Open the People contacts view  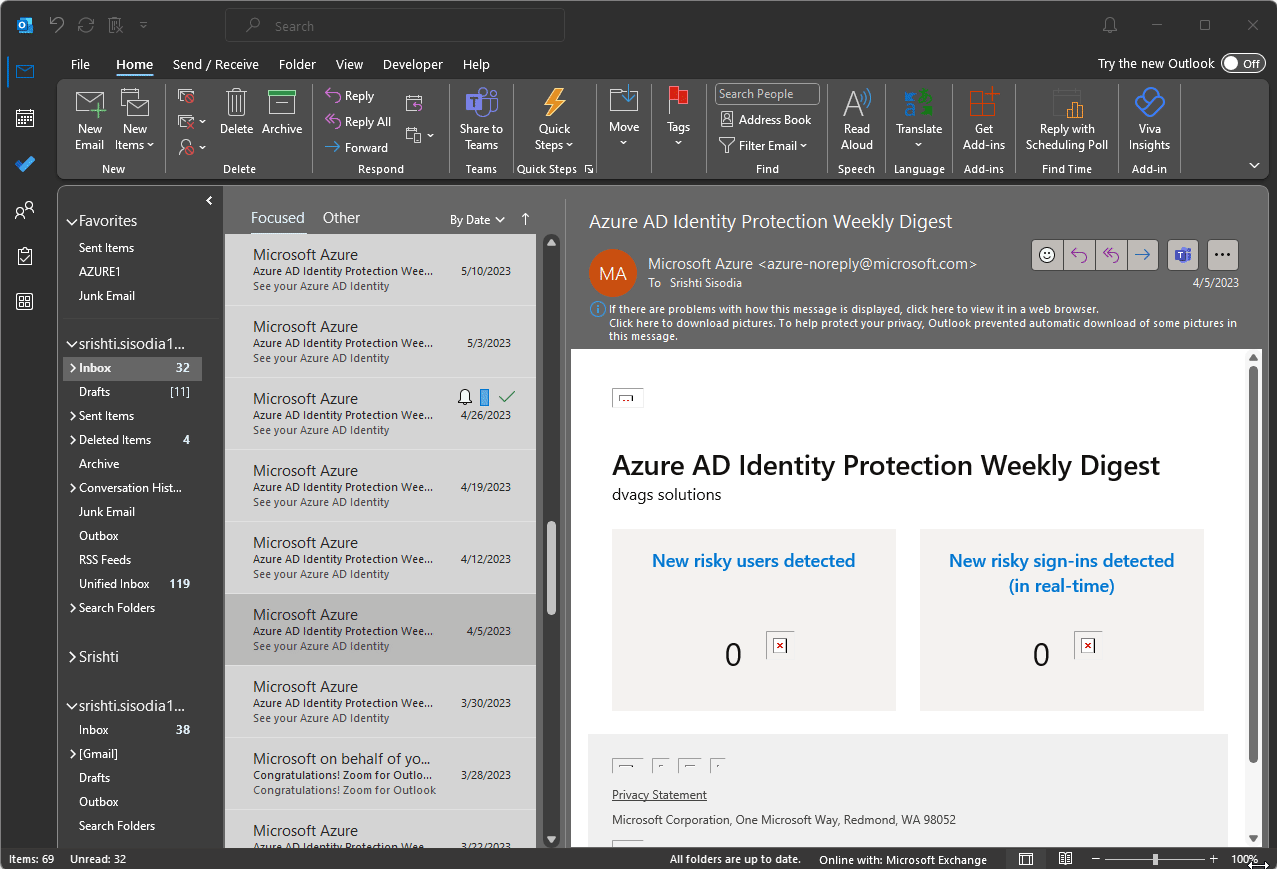pyautogui.click(x=25, y=210)
